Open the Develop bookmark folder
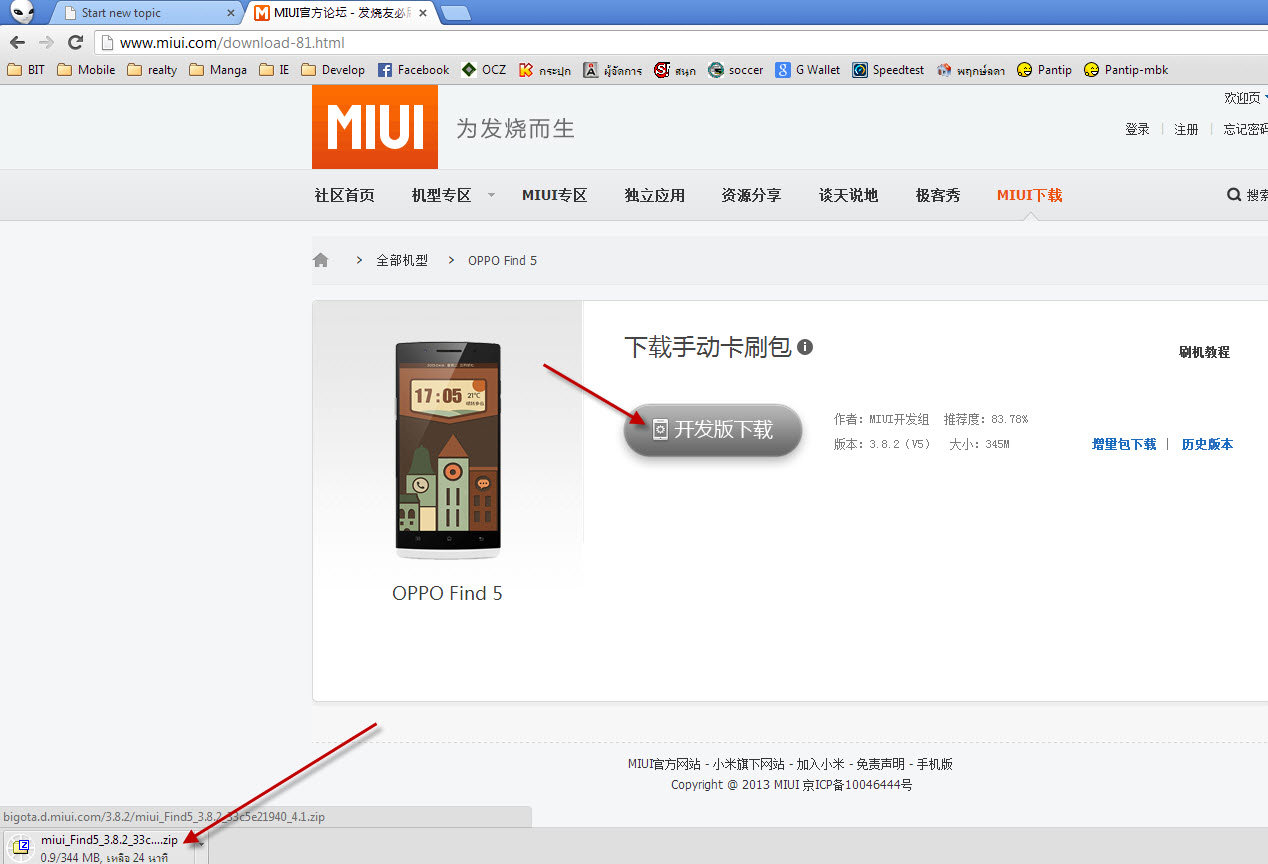 [x=333, y=70]
